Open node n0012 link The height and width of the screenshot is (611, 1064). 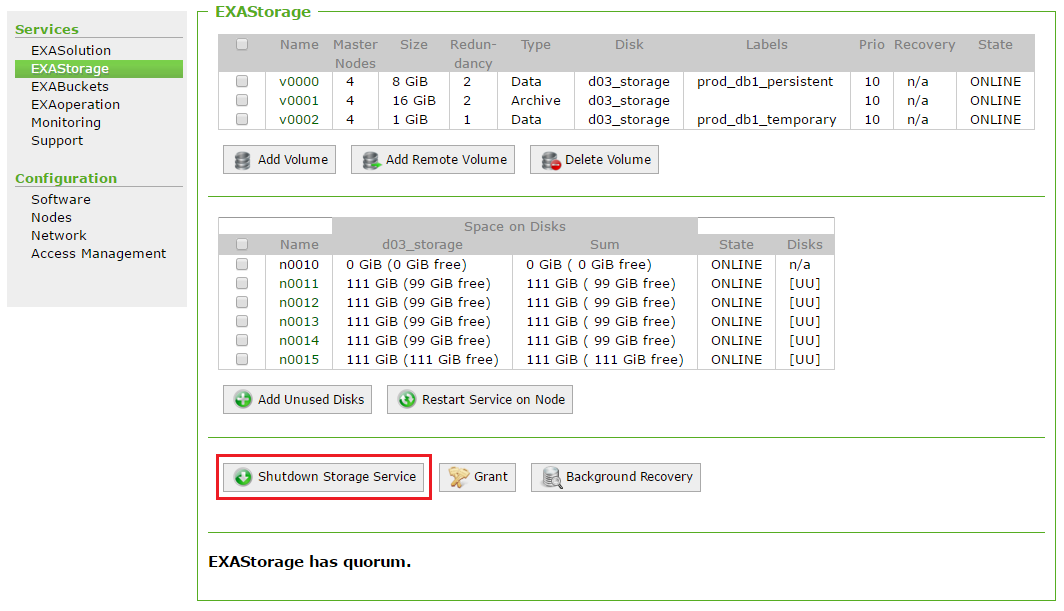(299, 303)
